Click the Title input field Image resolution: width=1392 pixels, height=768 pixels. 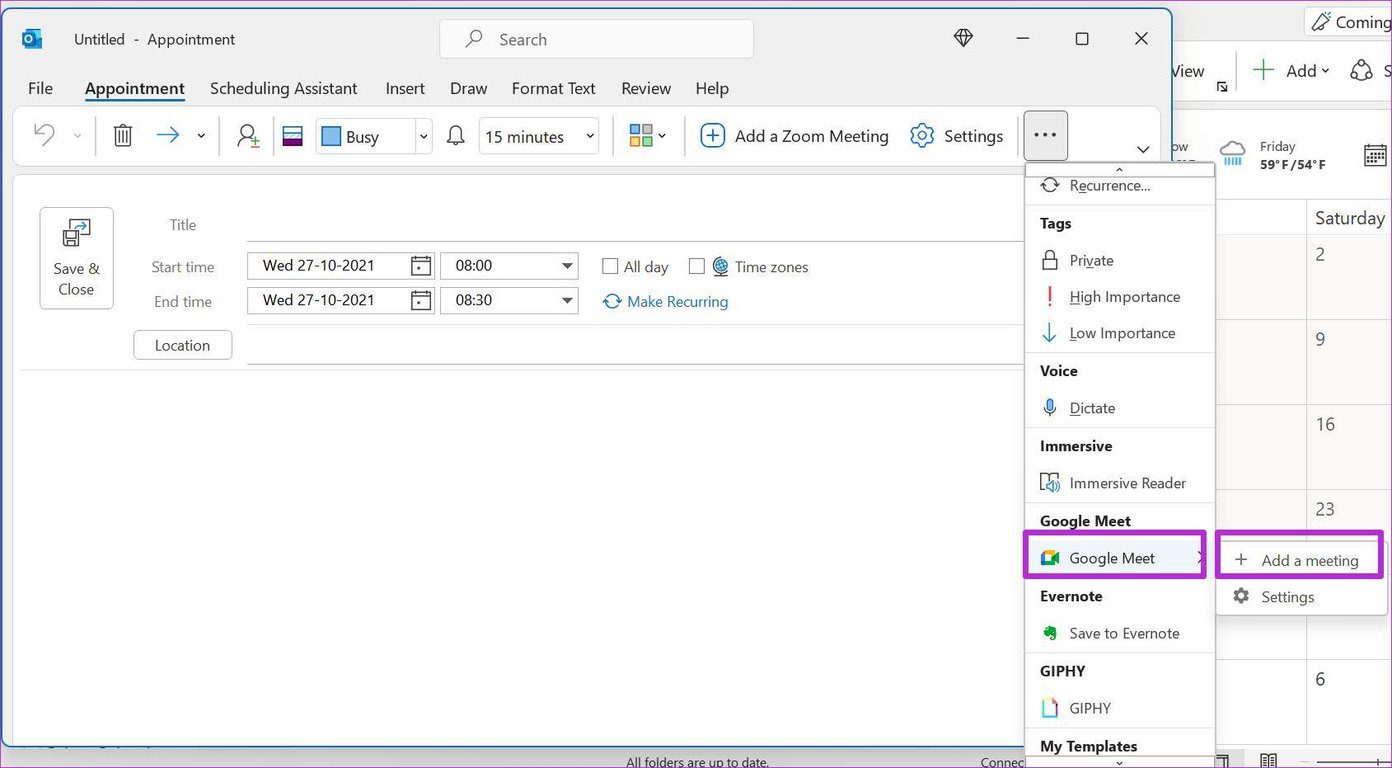pos(635,225)
